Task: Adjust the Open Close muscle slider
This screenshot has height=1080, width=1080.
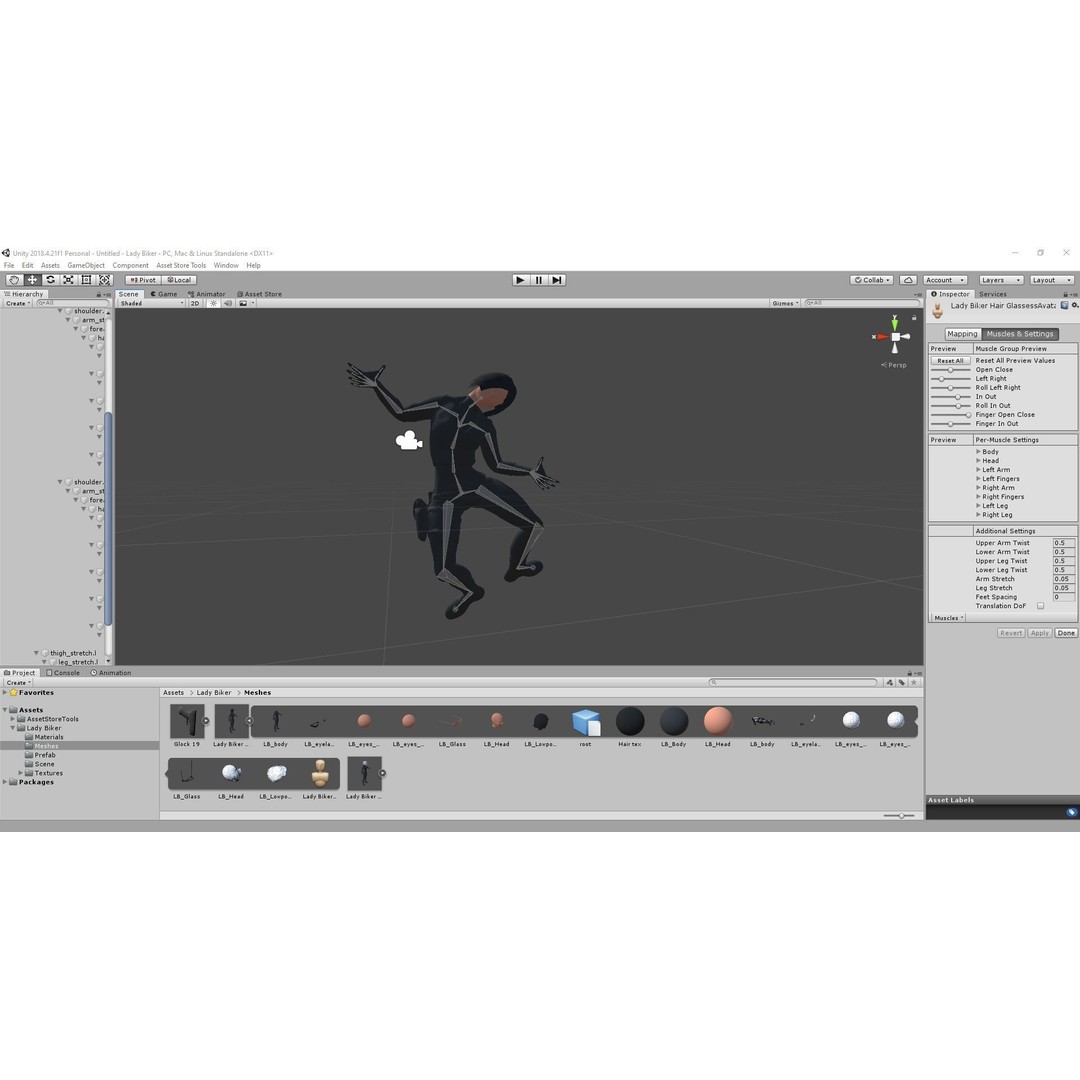Action: (x=951, y=370)
